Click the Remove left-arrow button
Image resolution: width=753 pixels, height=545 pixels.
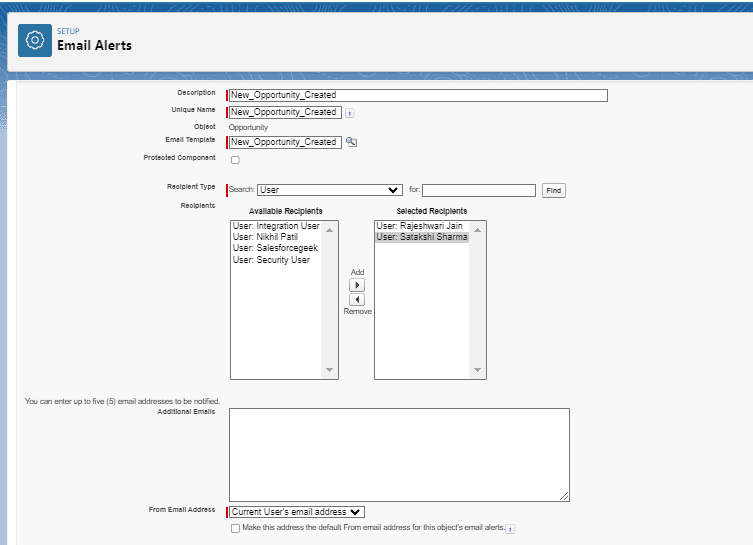[x=357, y=299]
